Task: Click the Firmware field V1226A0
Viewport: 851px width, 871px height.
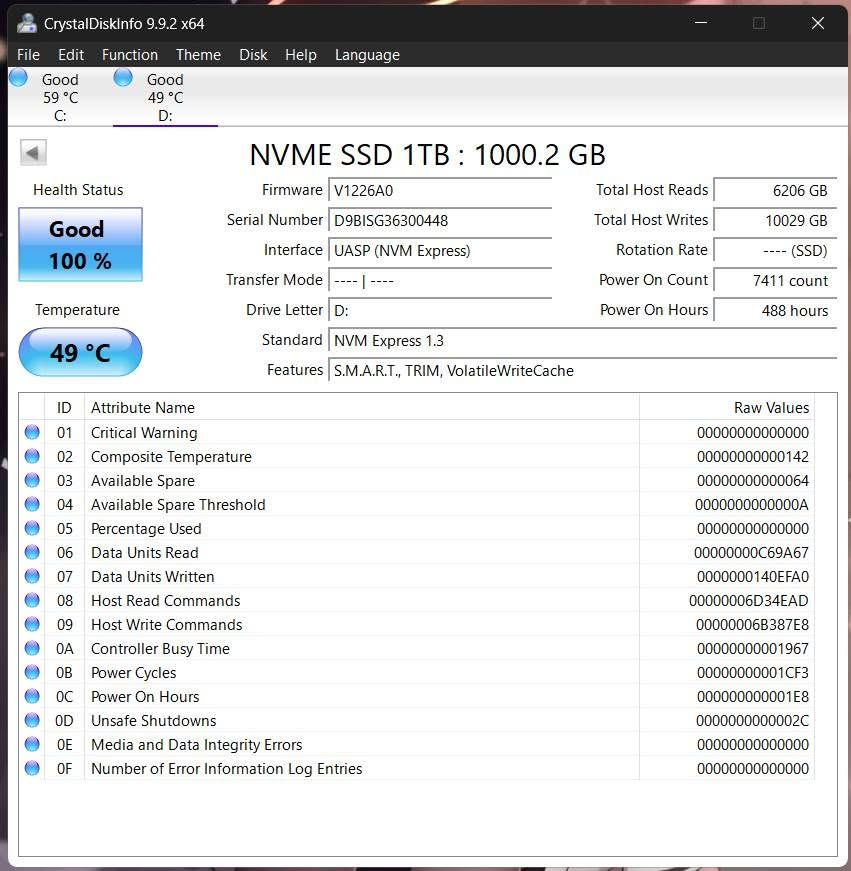Action: (x=440, y=191)
